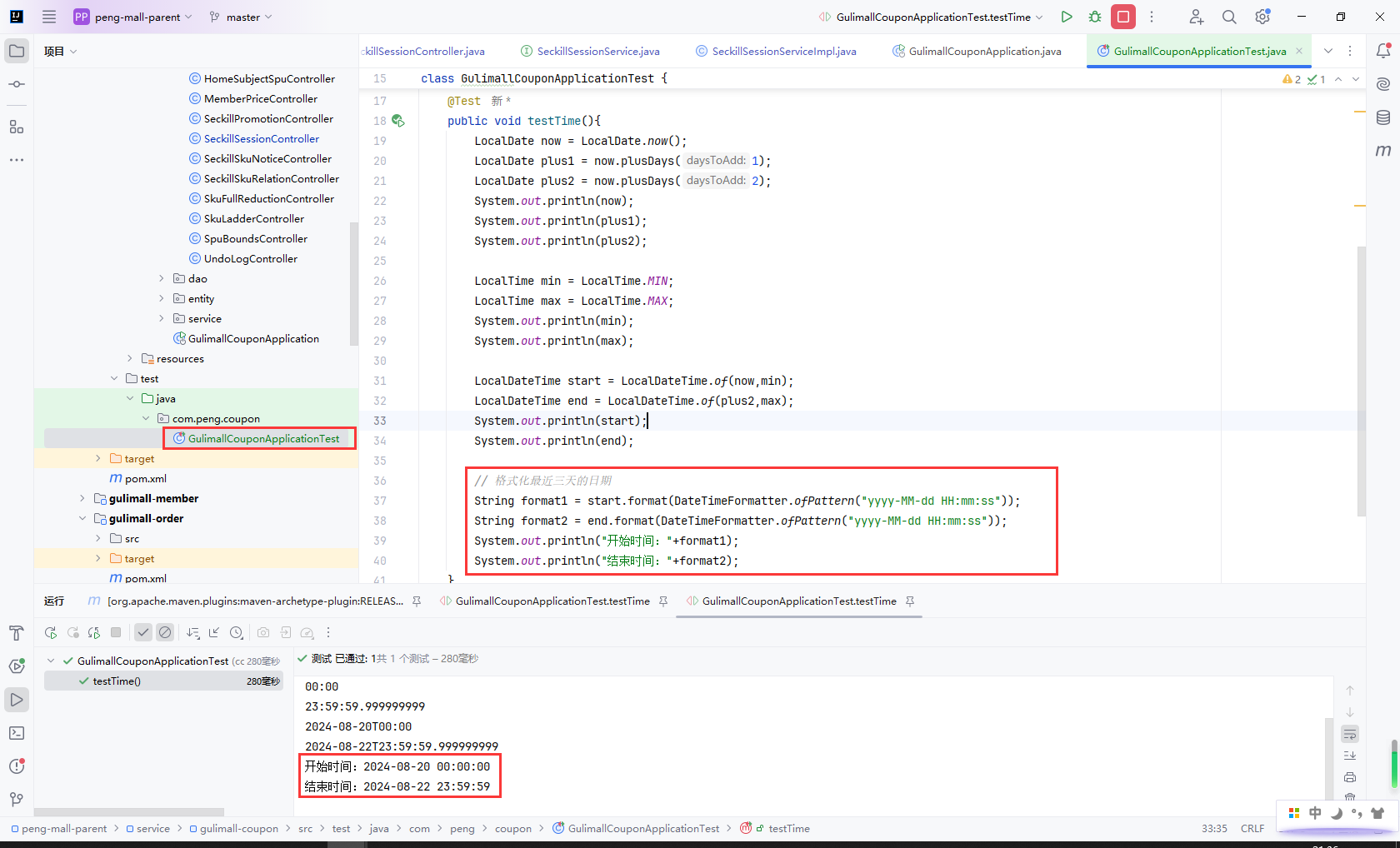Collapse GulimallCouponApplicationTest results node

pyautogui.click(x=51, y=661)
